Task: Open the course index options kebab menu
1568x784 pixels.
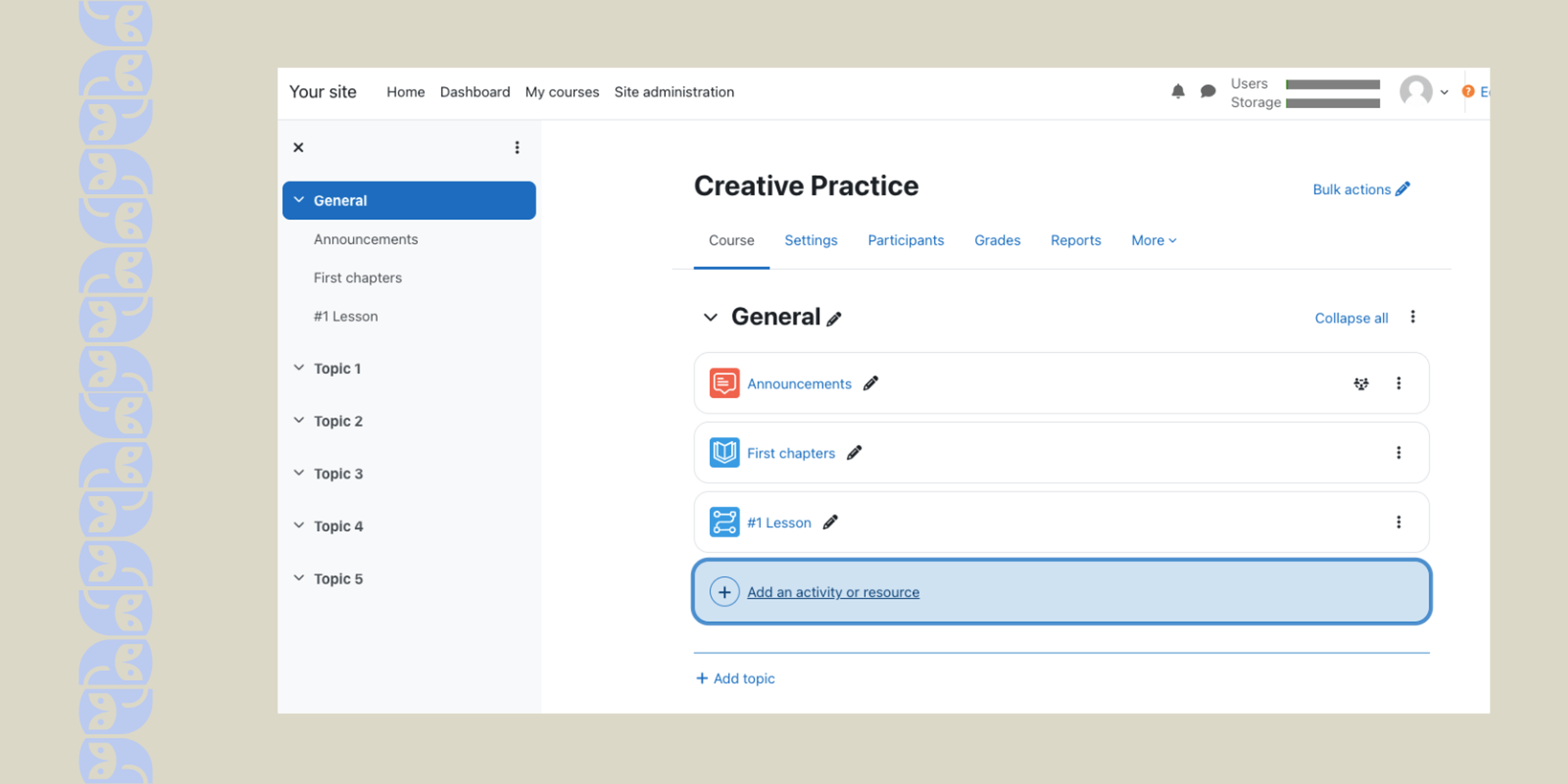Action: click(x=517, y=147)
